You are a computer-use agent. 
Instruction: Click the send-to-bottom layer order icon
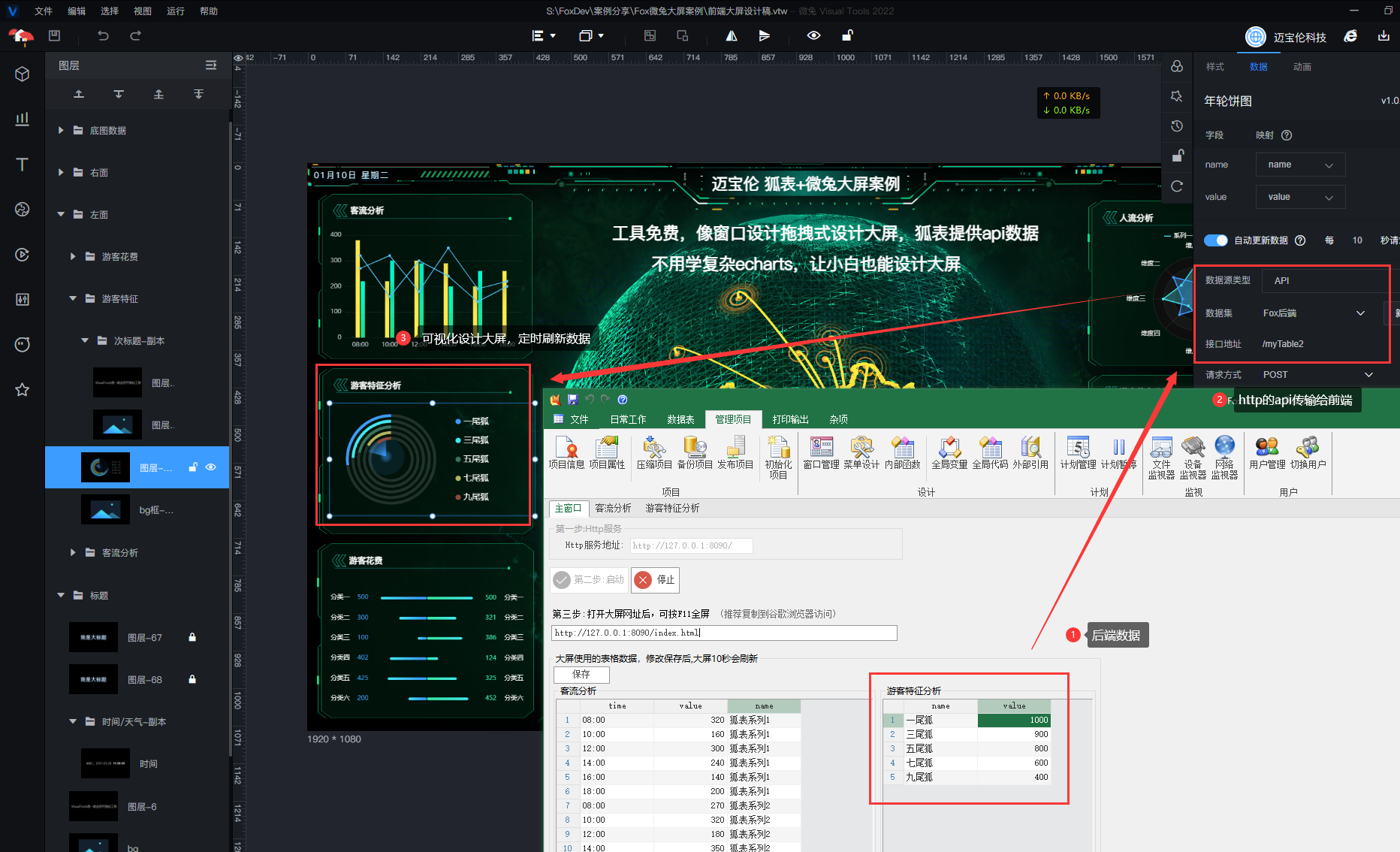coord(198,94)
